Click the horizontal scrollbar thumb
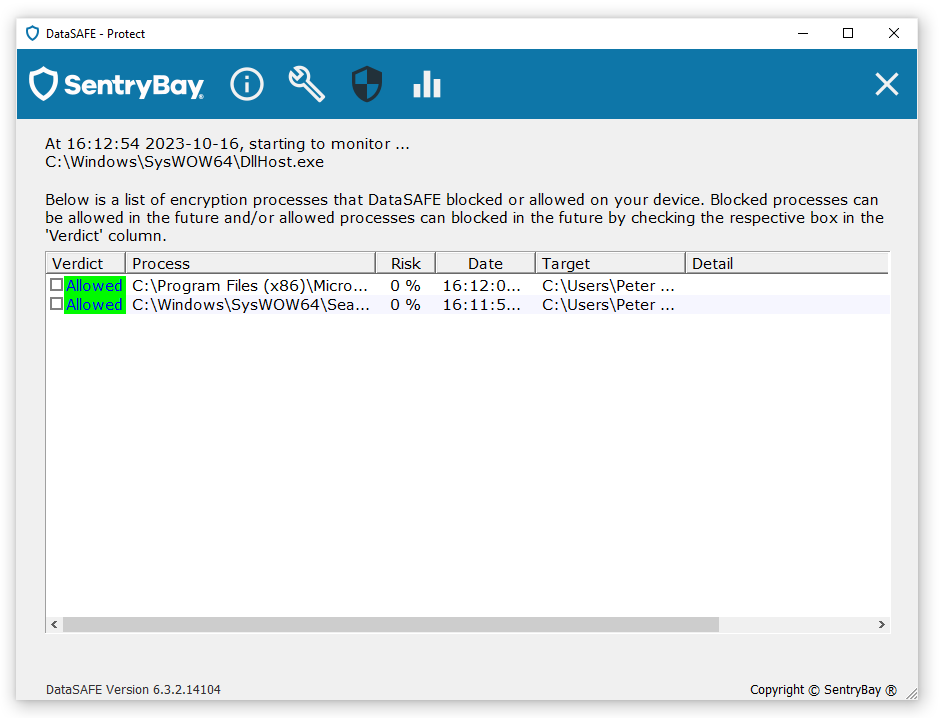939x718 pixels. [390, 624]
